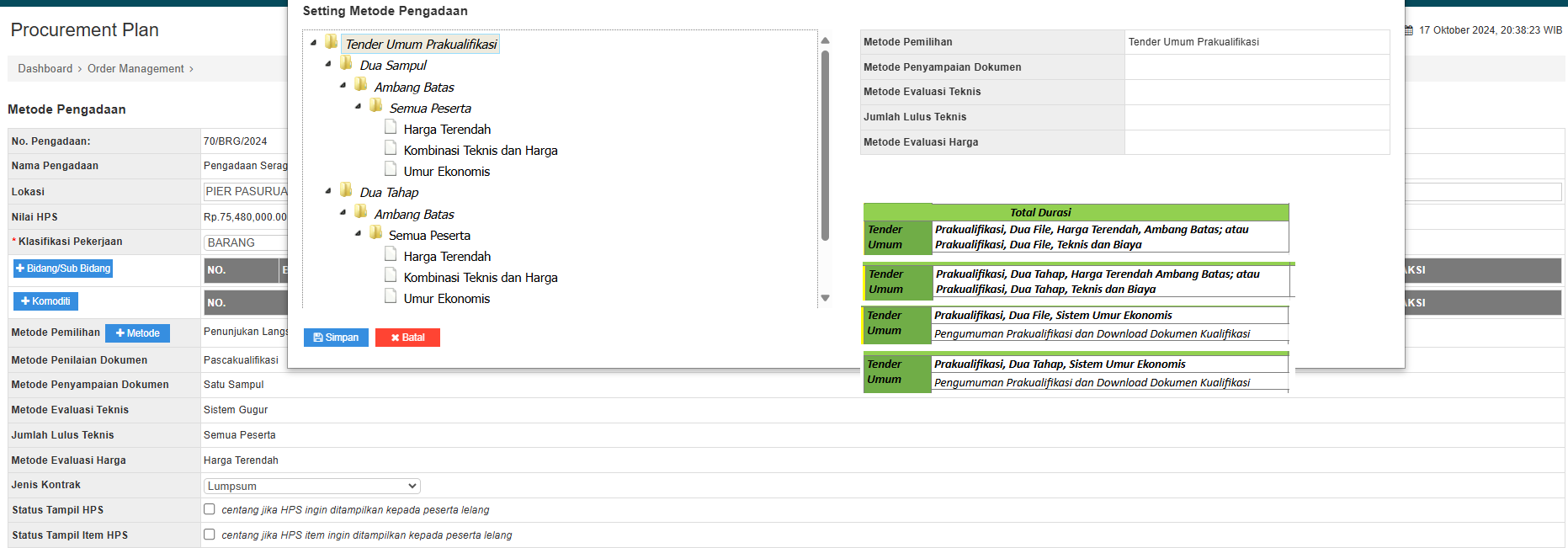Viewport: 1568px width, 548px height.
Task: Collapse Ambang Batas arrow under Dua Tahap
Action: 343,213
